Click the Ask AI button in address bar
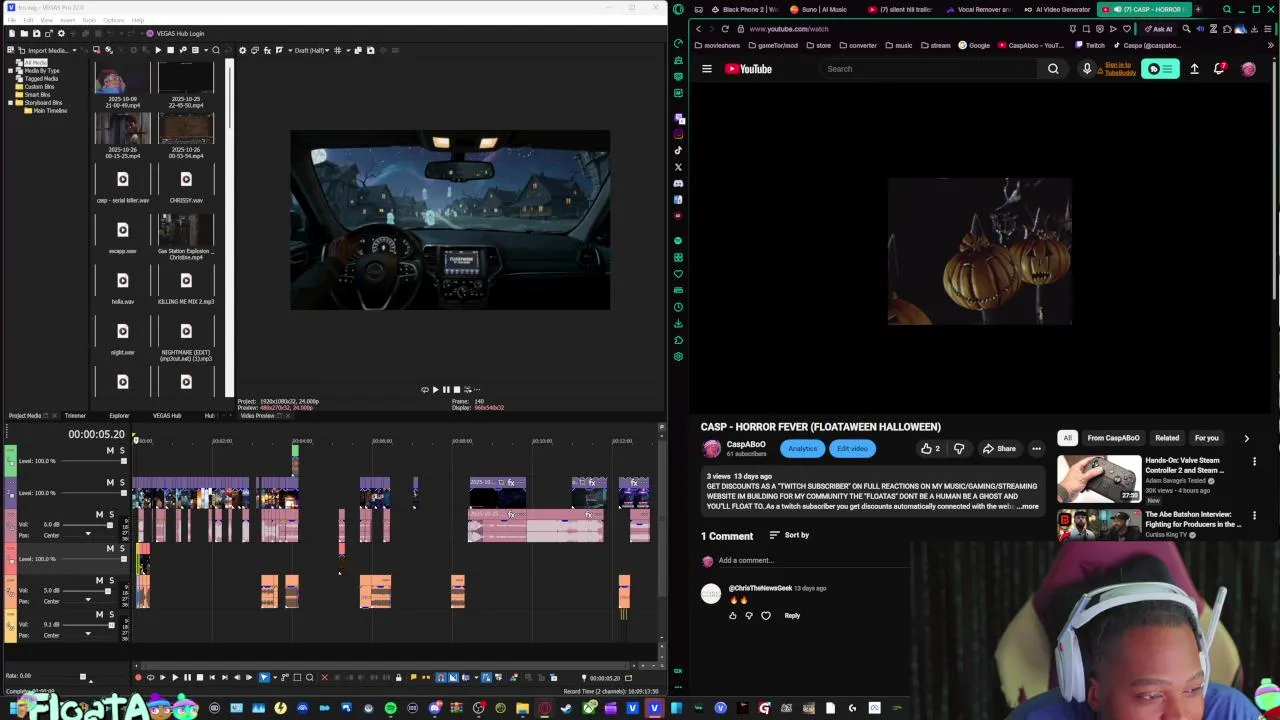The width and height of the screenshot is (1280, 720). (x=1157, y=28)
